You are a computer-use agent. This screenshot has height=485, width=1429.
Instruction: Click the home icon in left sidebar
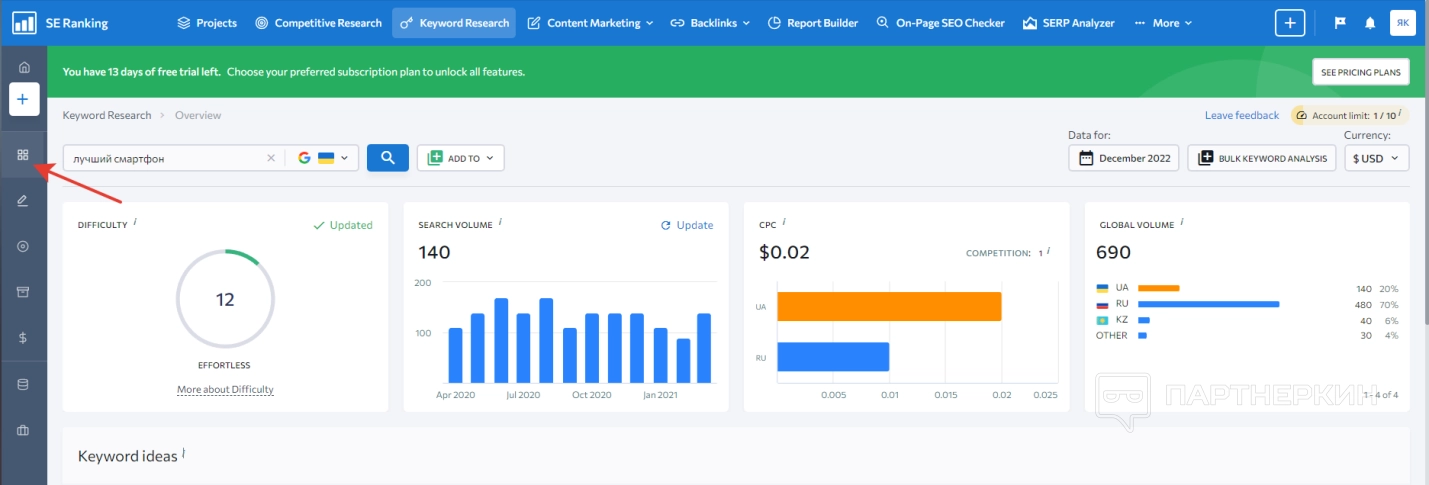[x=23, y=68]
